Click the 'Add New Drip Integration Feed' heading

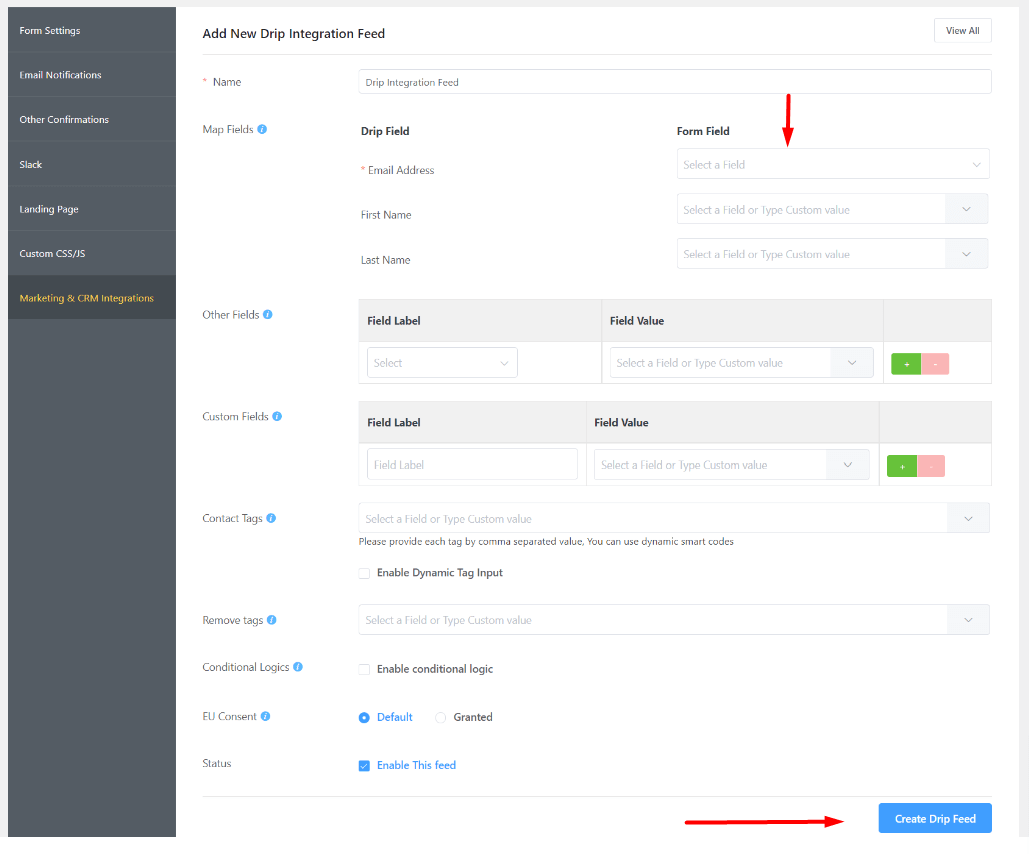pyautogui.click(x=293, y=33)
